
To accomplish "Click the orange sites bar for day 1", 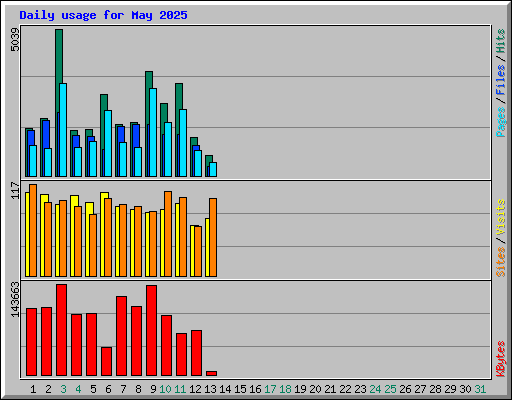I will [33, 230].
